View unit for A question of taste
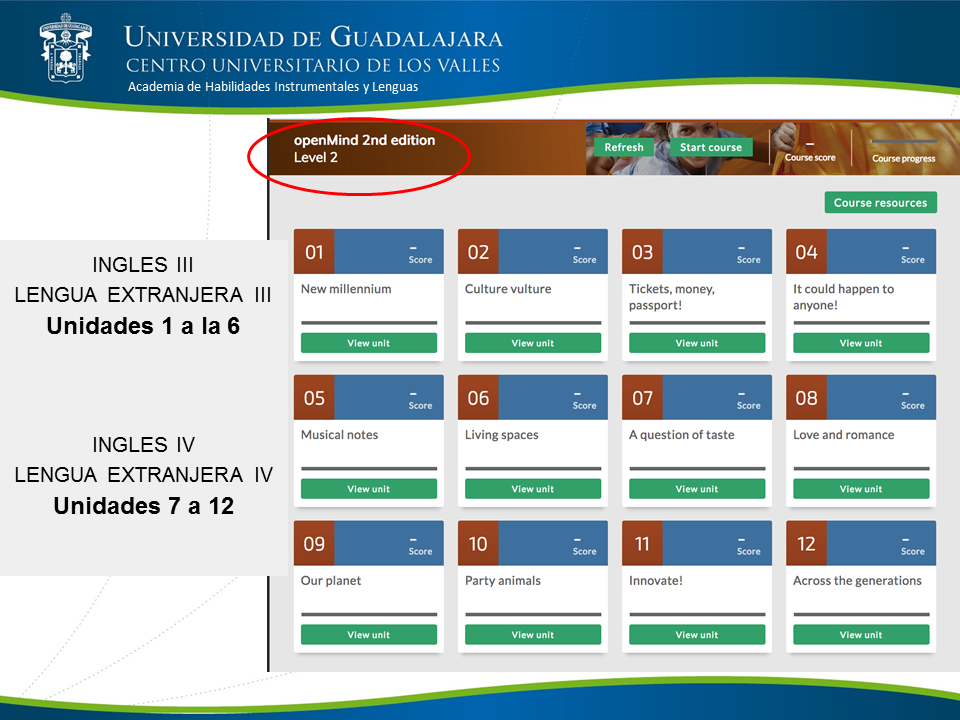960x720 pixels. [x=697, y=489]
